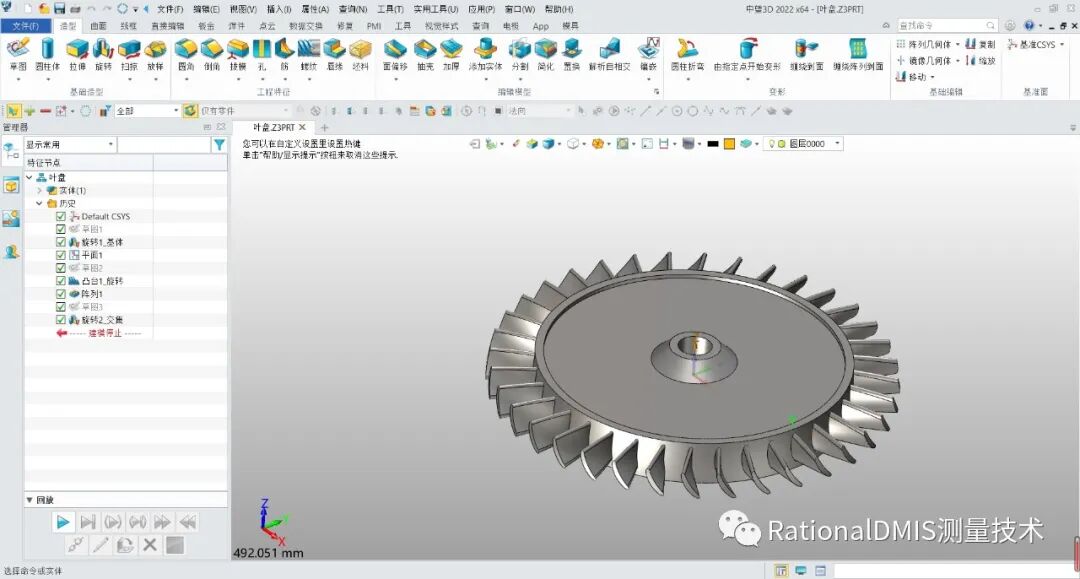Uncheck the 阵列1 feature checkbox

pyautogui.click(x=61, y=294)
